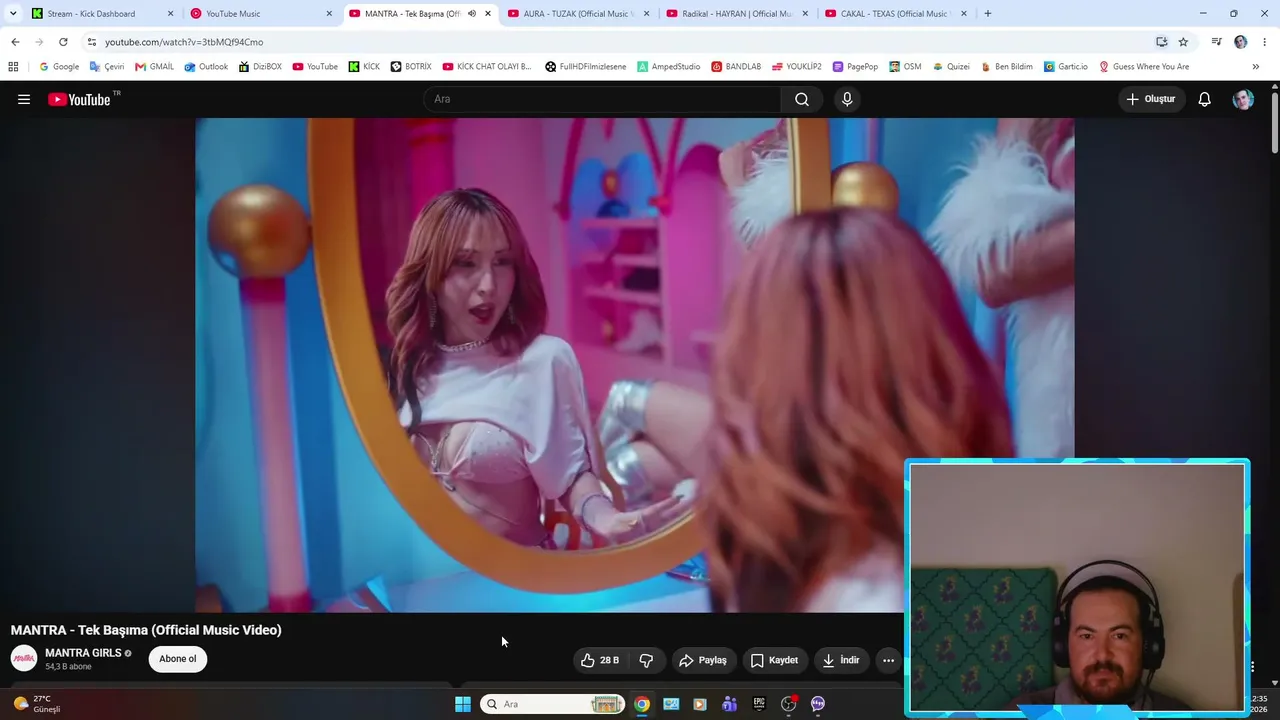Bookmark this page with the star icon
This screenshot has width=1280, height=720.
(x=1183, y=42)
